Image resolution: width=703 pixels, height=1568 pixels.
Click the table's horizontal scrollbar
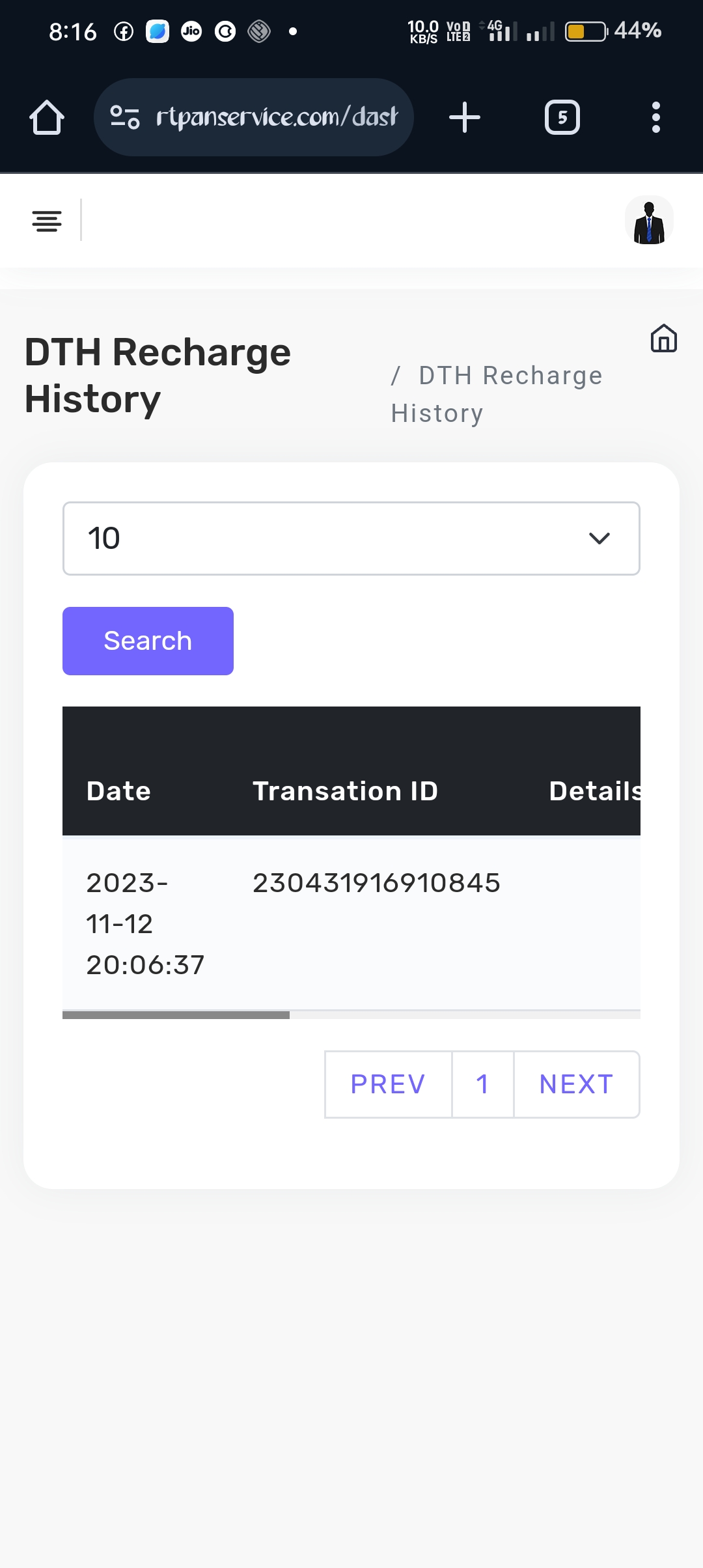pos(176,1015)
